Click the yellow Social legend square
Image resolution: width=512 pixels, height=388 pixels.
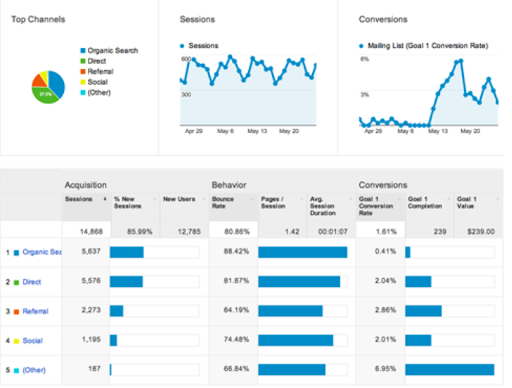click(x=83, y=82)
